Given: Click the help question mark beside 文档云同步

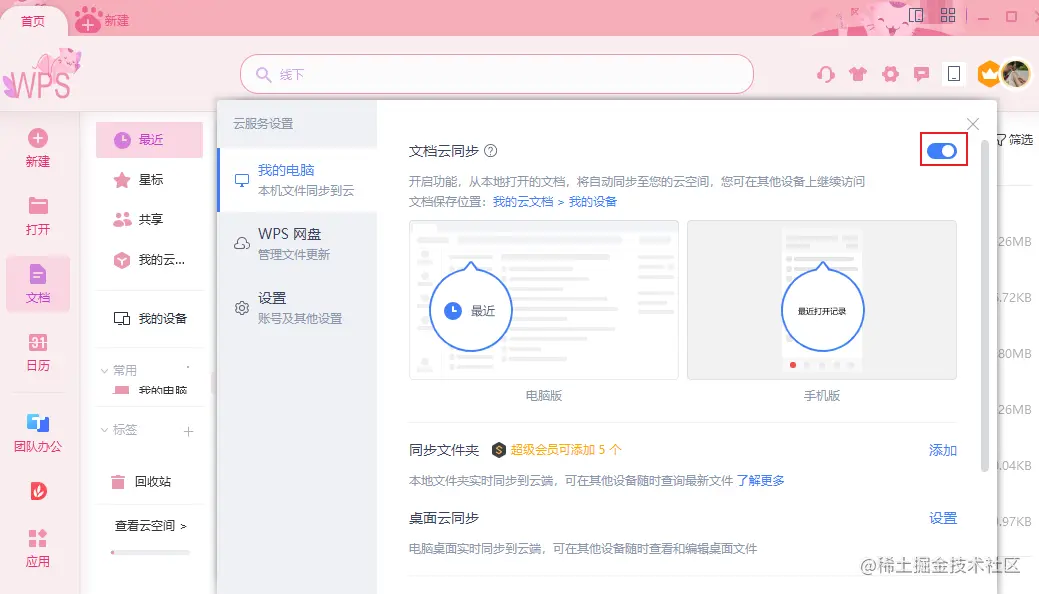Looking at the screenshot, I should point(490,151).
